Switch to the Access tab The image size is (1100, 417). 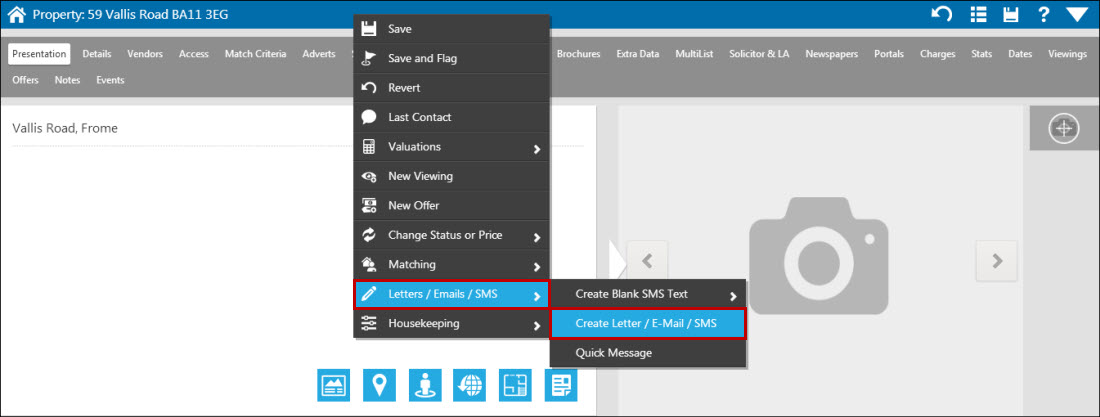pyautogui.click(x=194, y=54)
